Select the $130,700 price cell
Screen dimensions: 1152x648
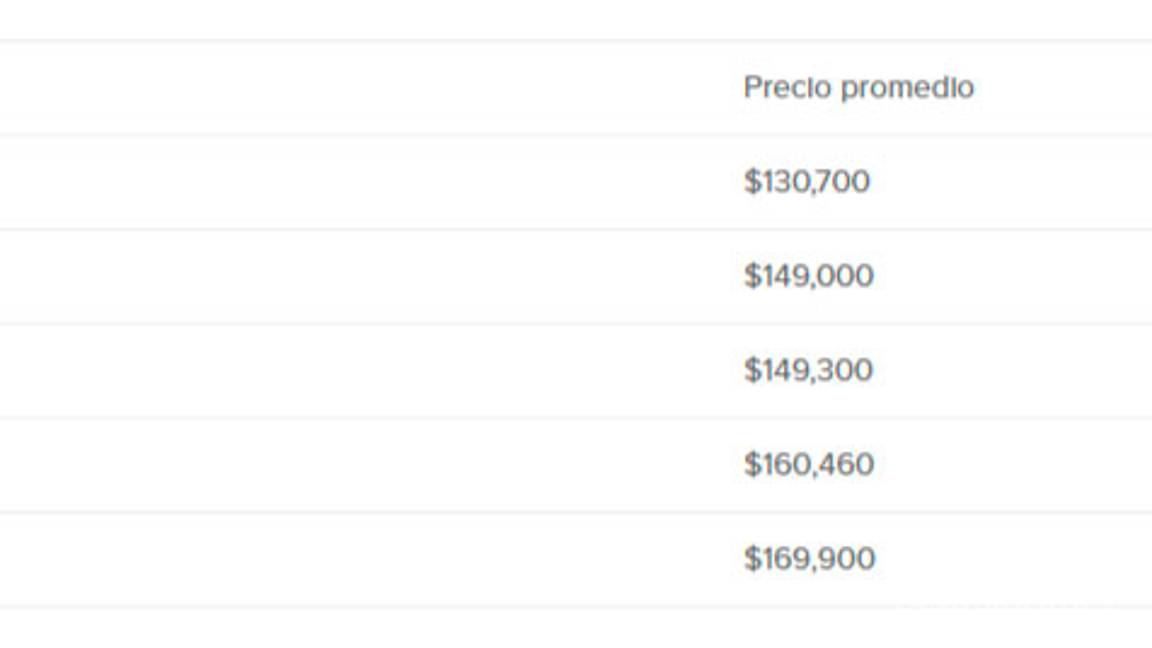[x=807, y=182]
